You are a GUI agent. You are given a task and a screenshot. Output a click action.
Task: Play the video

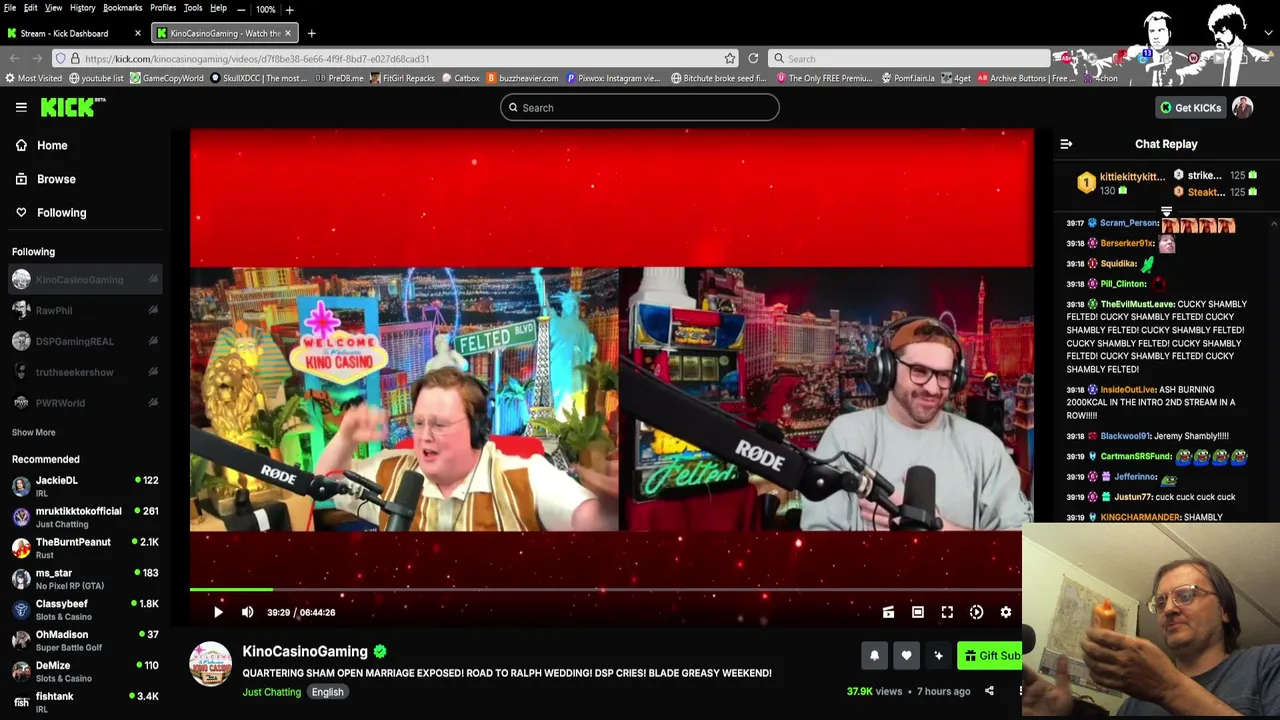pos(218,612)
